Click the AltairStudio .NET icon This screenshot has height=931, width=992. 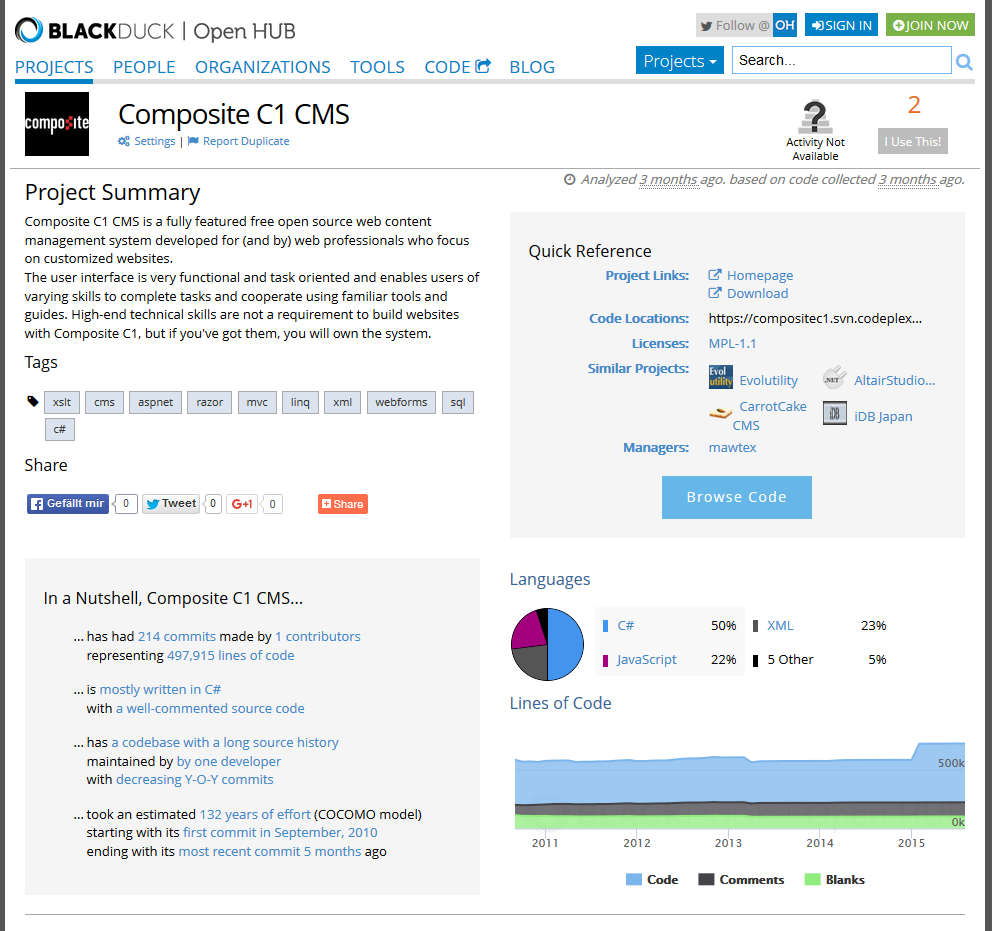[834, 378]
